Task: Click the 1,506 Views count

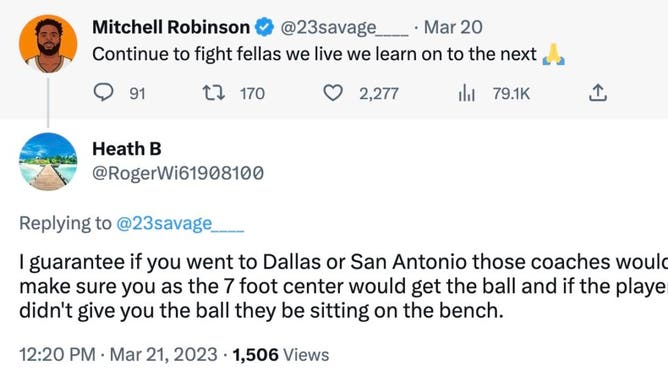Action: [x=281, y=355]
